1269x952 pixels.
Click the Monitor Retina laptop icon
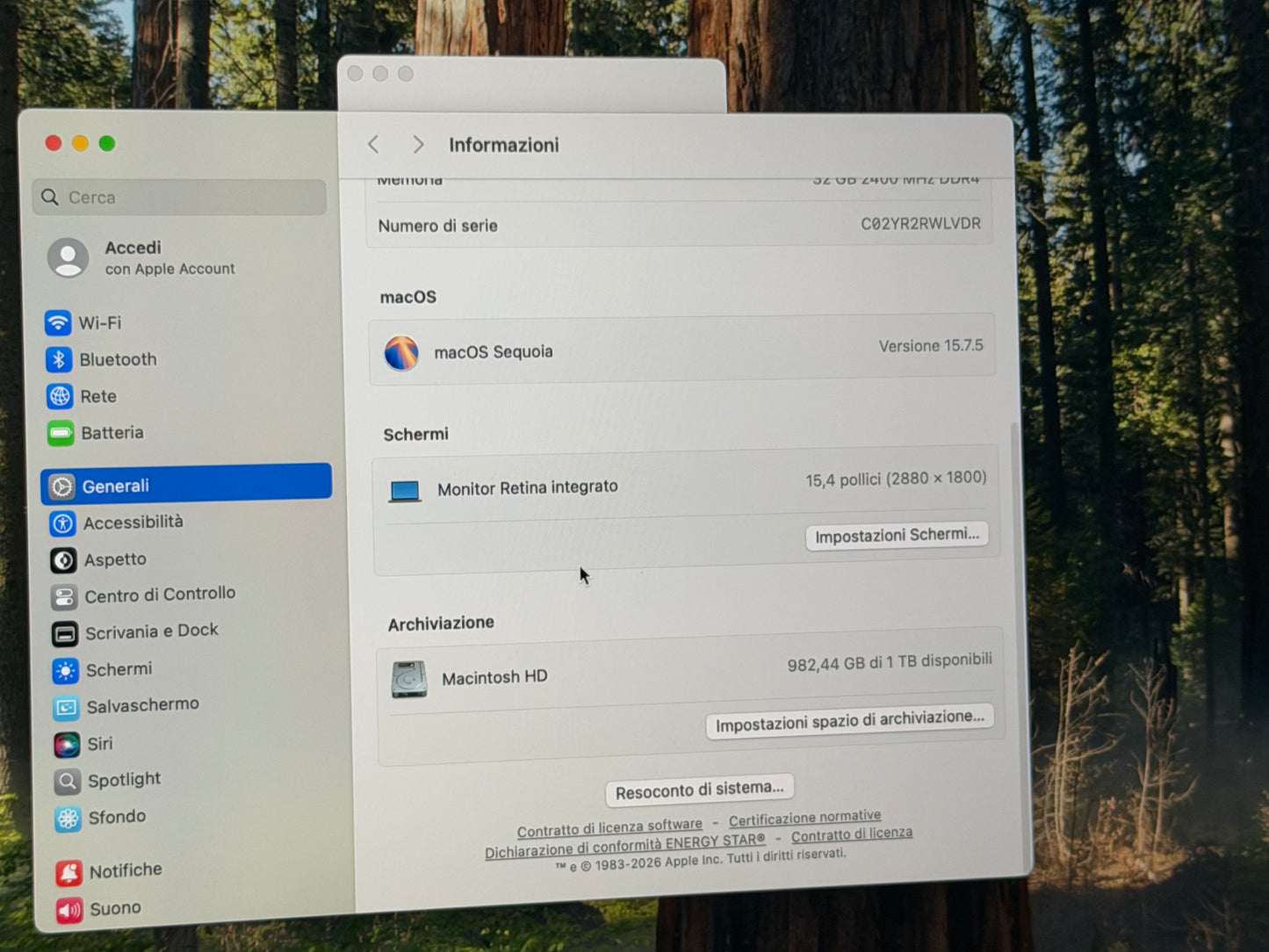click(x=405, y=491)
